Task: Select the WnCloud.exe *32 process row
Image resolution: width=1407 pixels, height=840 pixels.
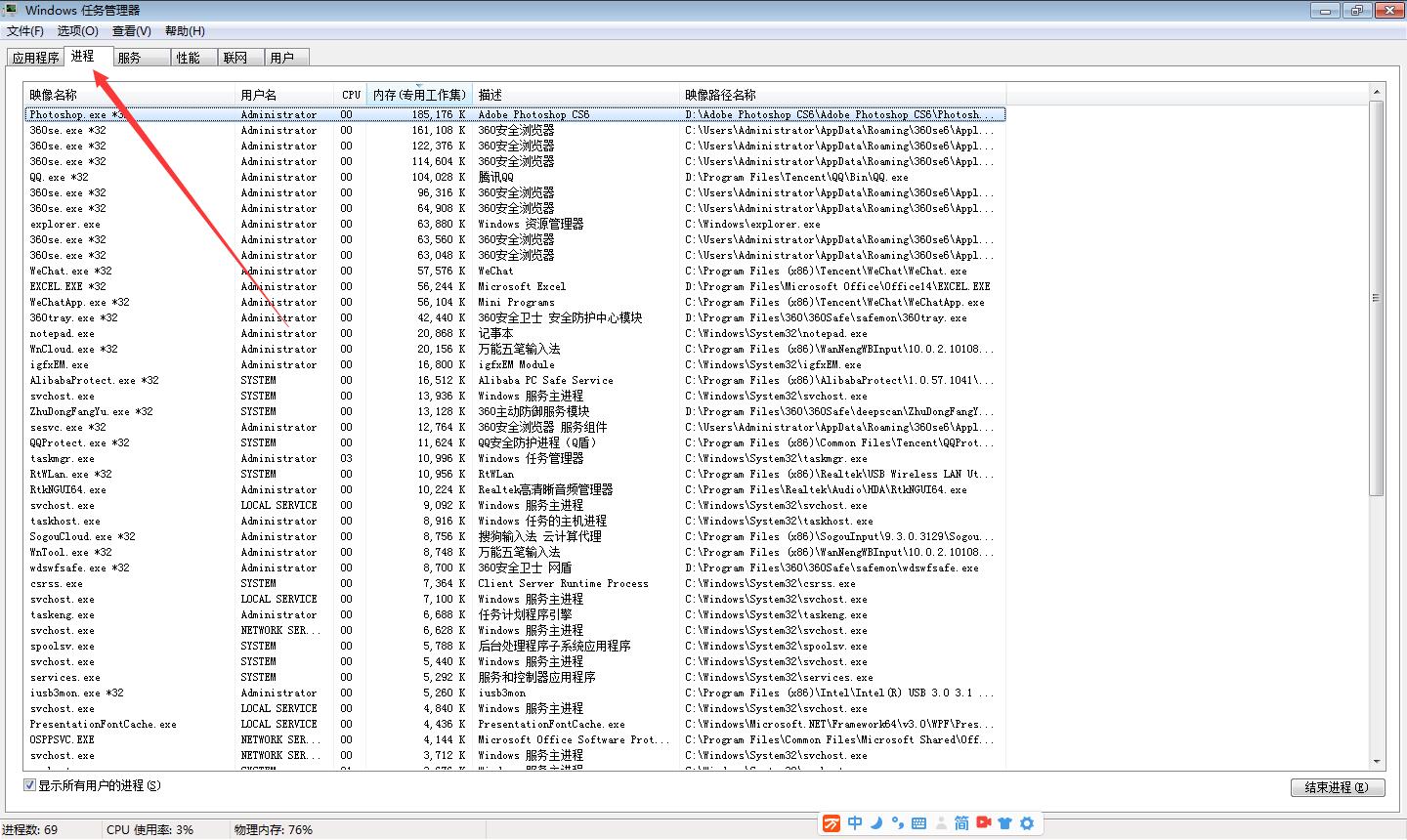Action: [x=515, y=349]
